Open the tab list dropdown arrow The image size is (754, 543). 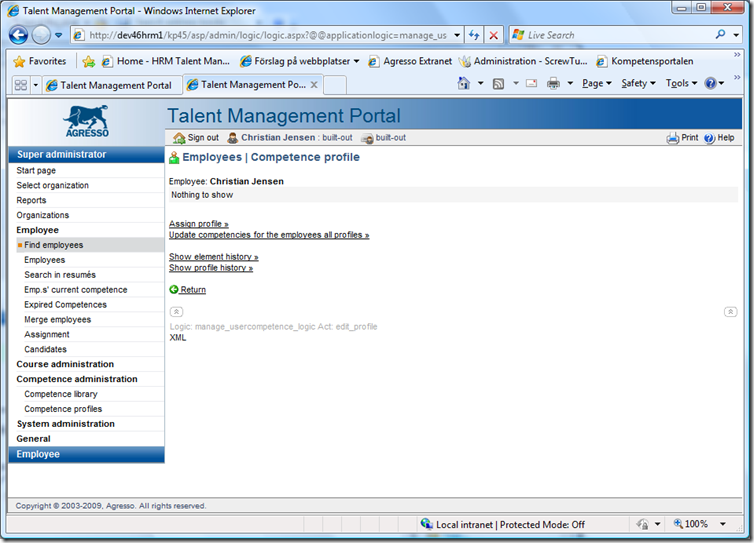point(36,86)
